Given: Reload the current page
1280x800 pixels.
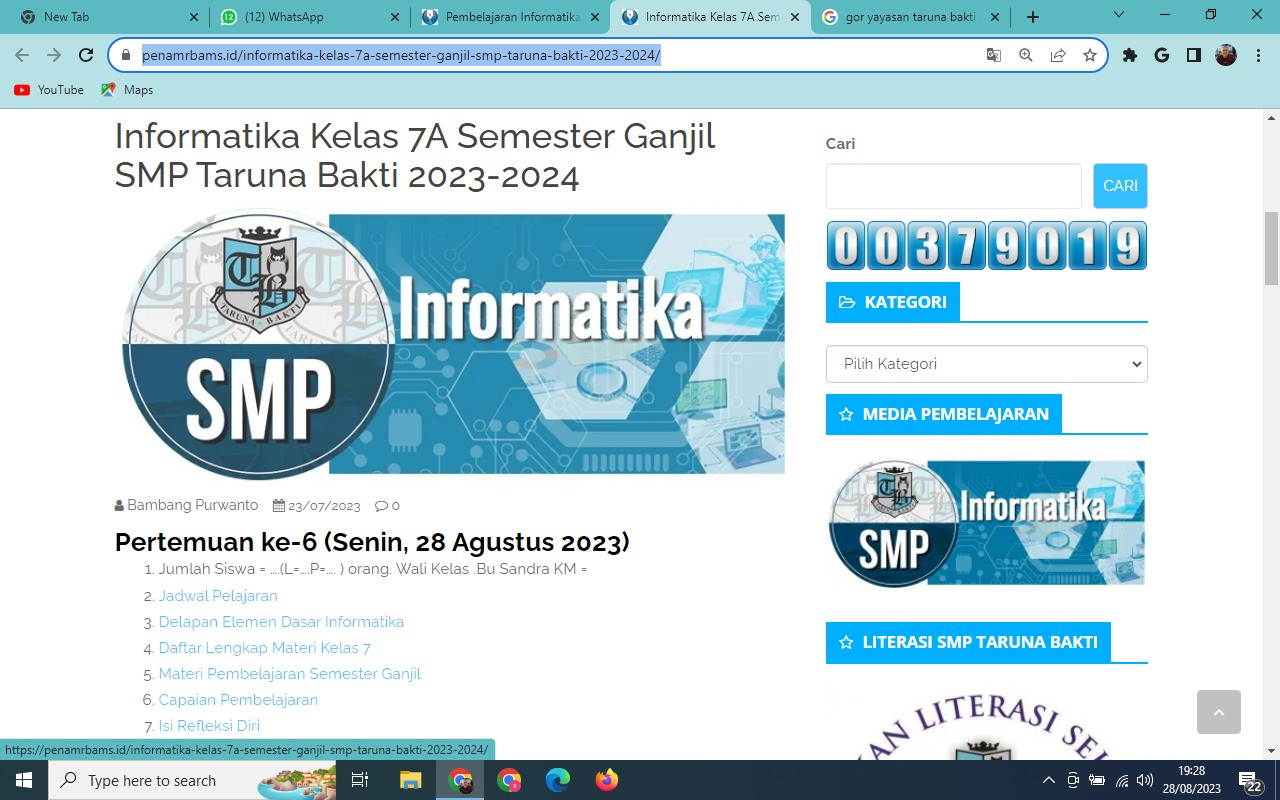Looking at the screenshot, I should (x=86, y=56).
